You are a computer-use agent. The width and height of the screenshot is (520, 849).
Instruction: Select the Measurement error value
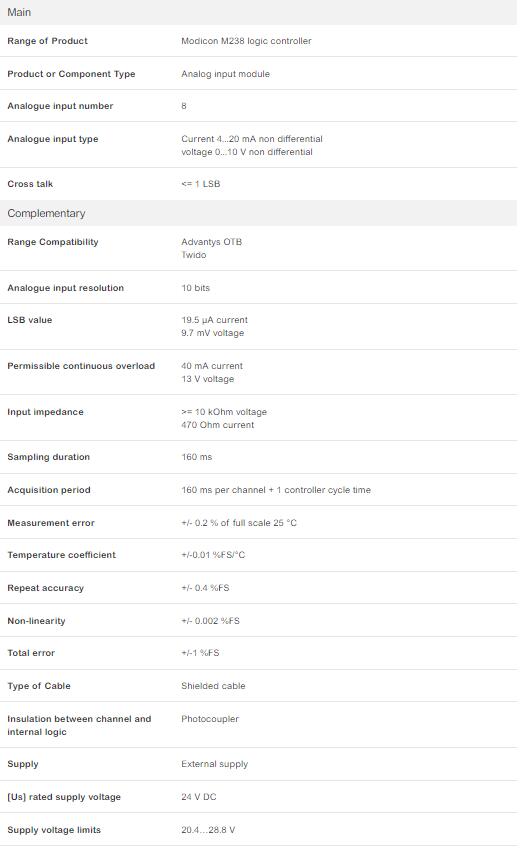(239, 523)
